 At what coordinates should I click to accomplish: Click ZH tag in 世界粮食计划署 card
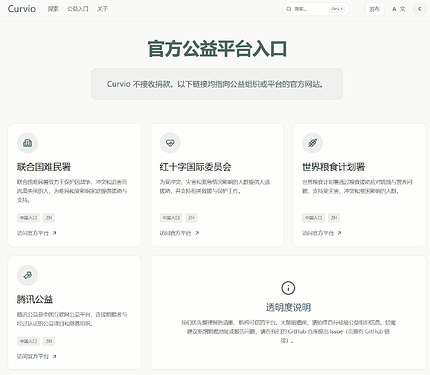pos(334,218)
